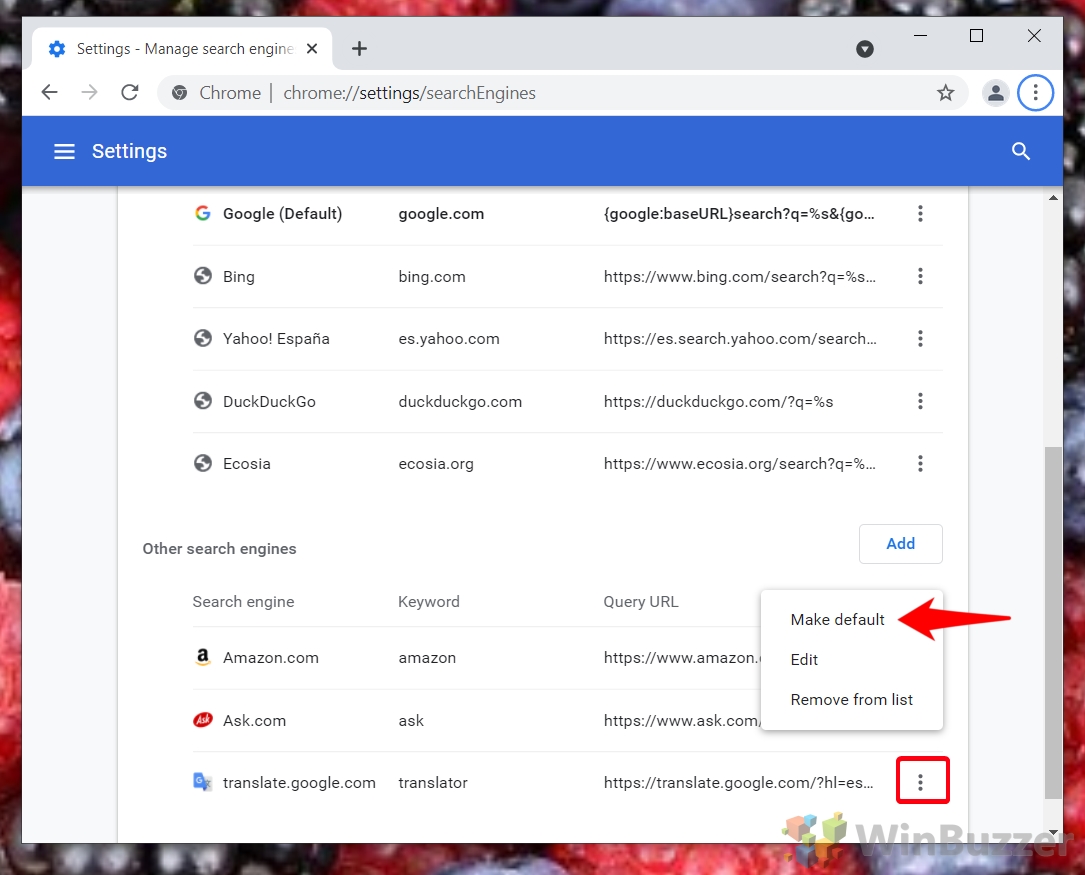
Task: Click the duckduckgo.com keyword
Action: click(460, 402)
